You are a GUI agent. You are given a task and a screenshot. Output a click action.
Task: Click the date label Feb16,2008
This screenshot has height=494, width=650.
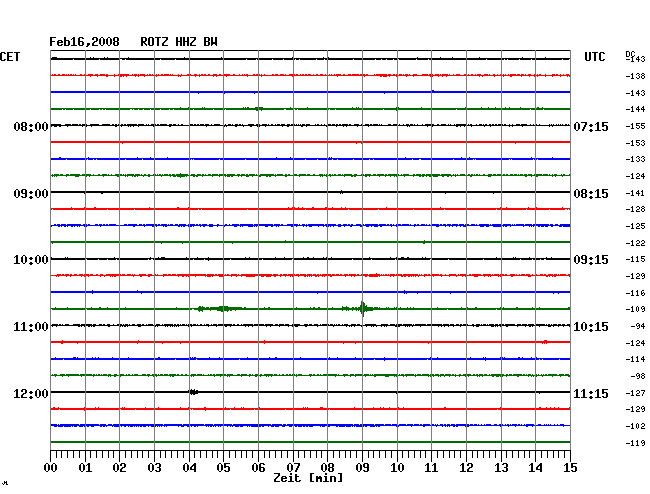84,42
